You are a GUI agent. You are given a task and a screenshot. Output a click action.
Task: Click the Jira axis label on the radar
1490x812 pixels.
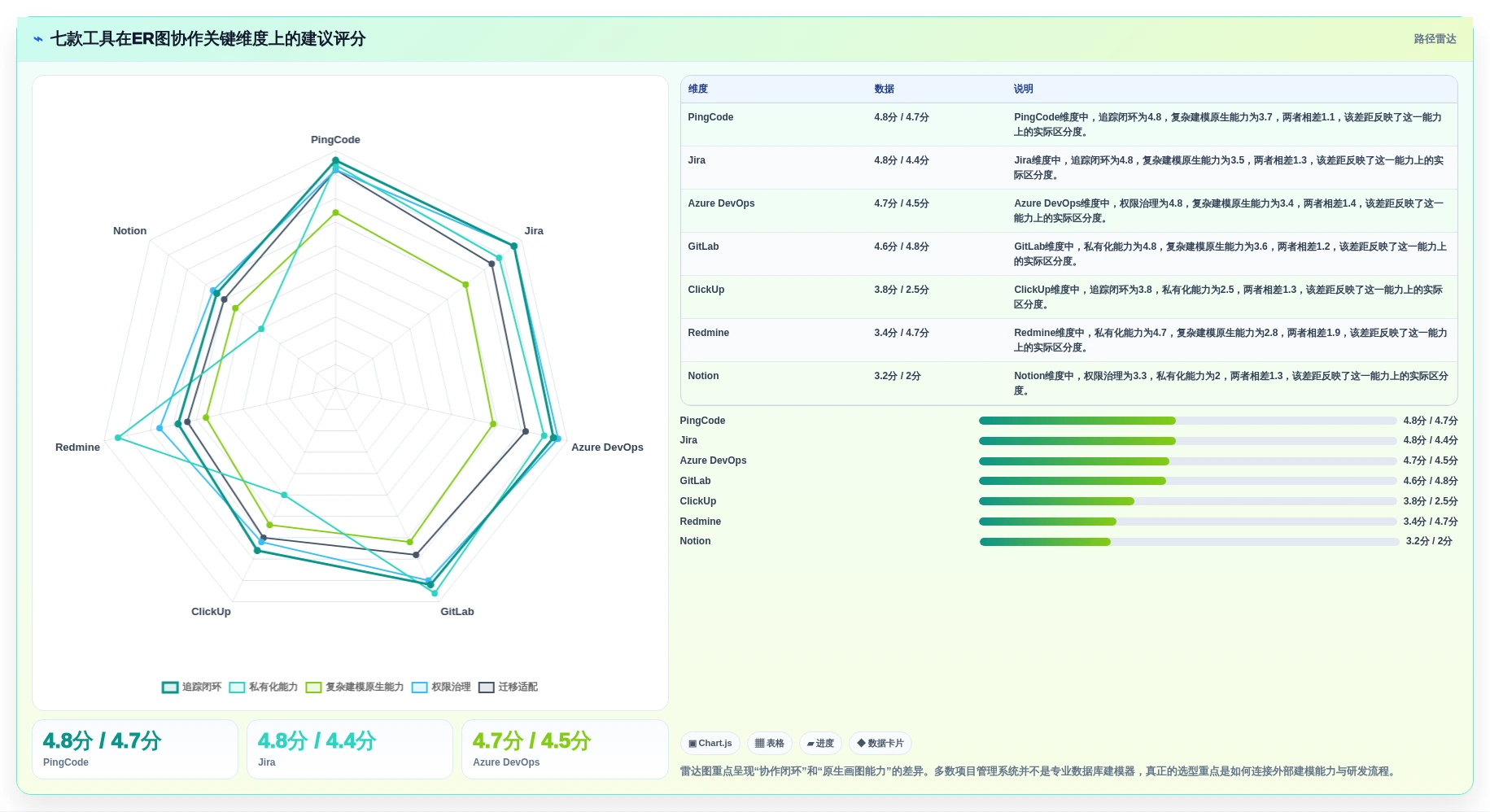(x=534, y=231)
